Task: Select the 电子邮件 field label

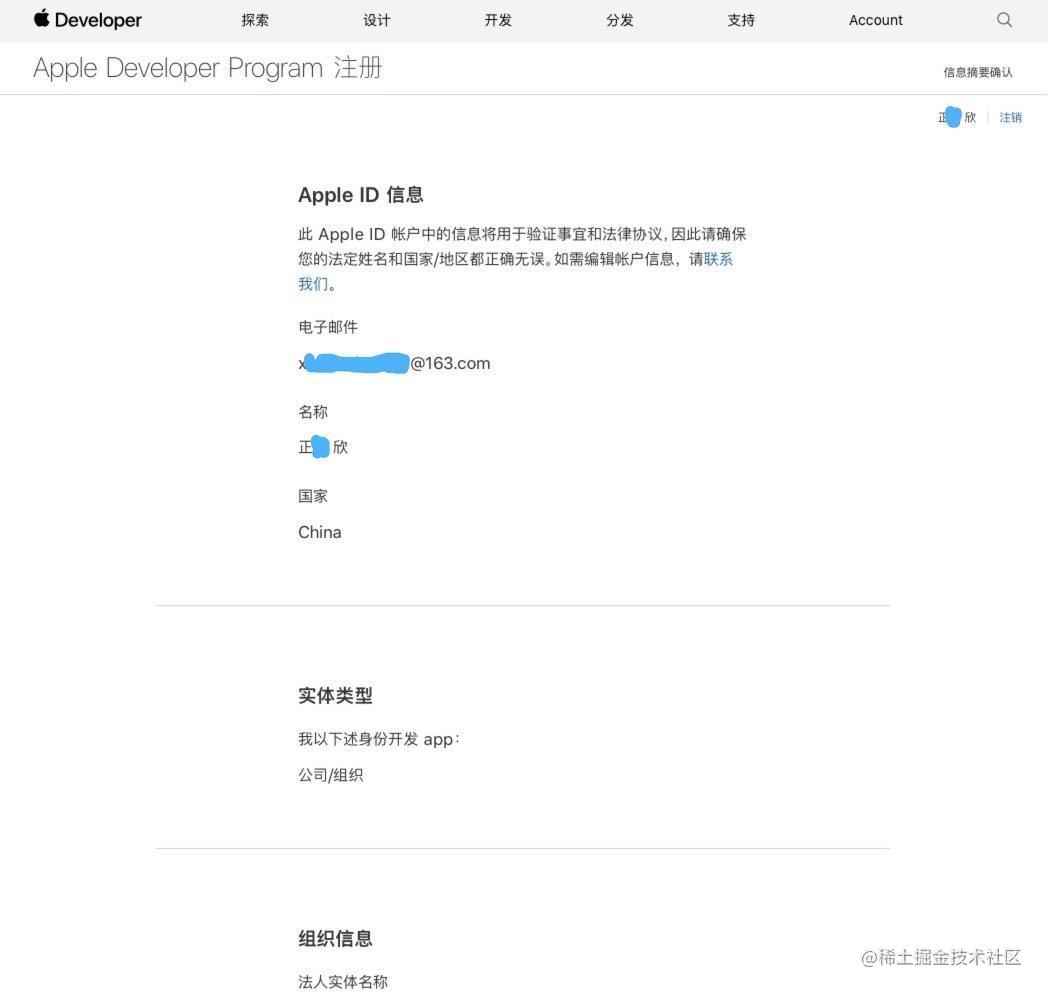Action: tap(328, 327)
